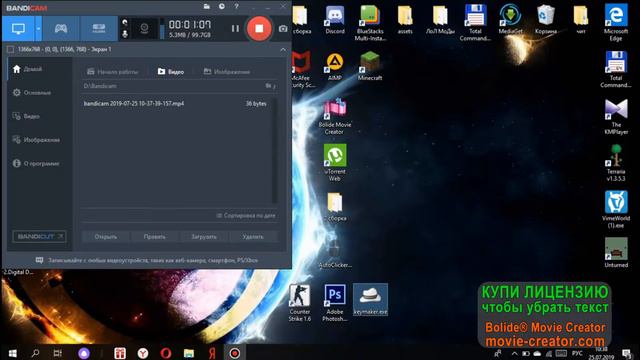Viewport: 640px width, 360px height.
Task: Stop recording with red button
Action: click(x=259, y=29)
